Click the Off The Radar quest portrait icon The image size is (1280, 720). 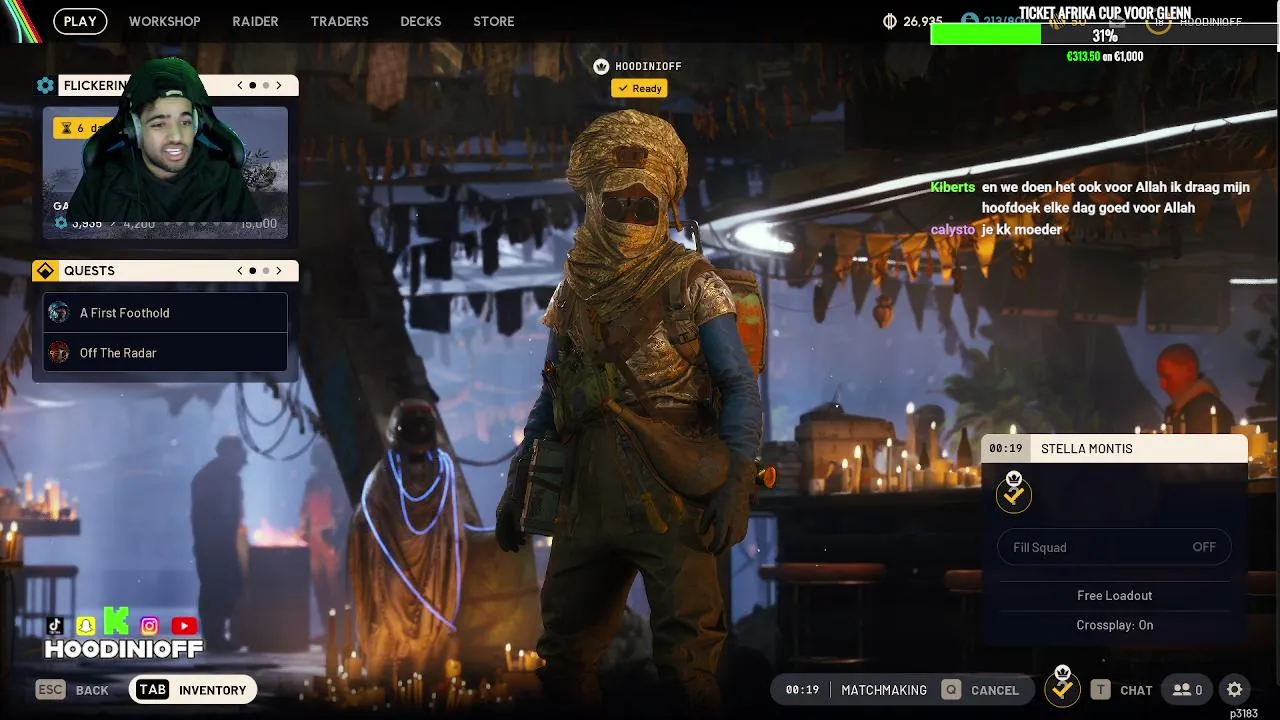coord(59,353)
